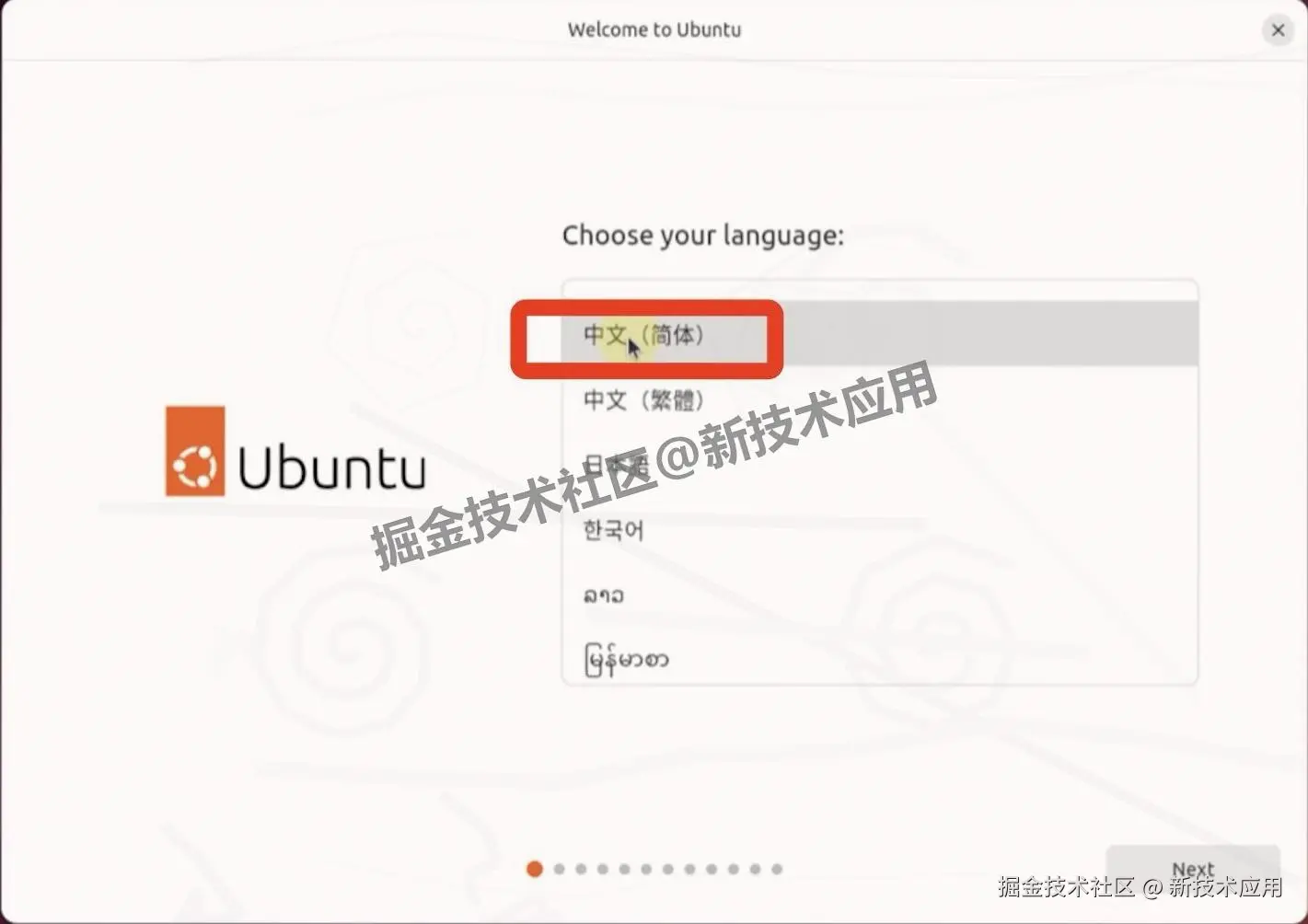
Task: Click the Choose your language heading
Action: pos(702,236)
